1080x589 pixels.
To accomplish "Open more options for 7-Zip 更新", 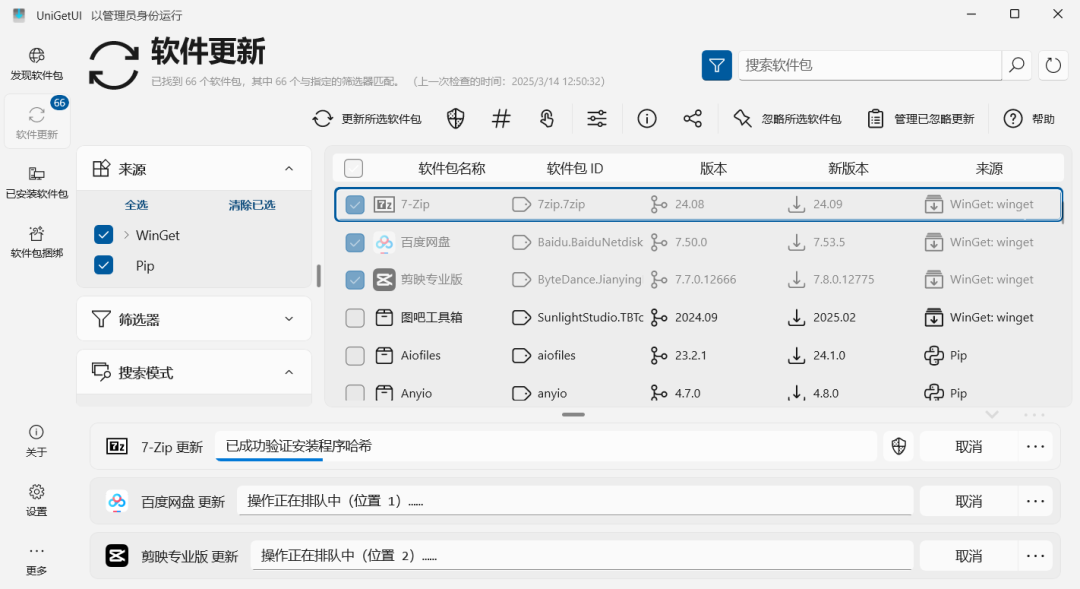I will (1035, 446).
